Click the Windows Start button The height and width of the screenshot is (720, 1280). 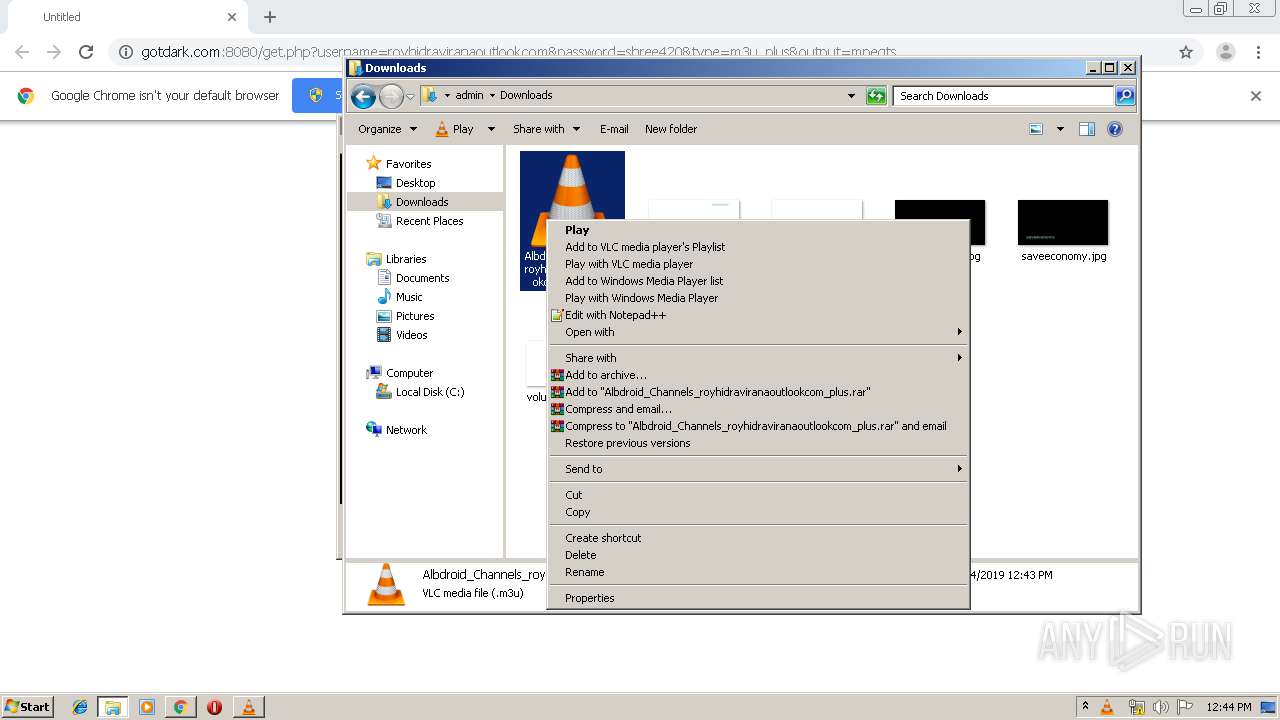27,707
